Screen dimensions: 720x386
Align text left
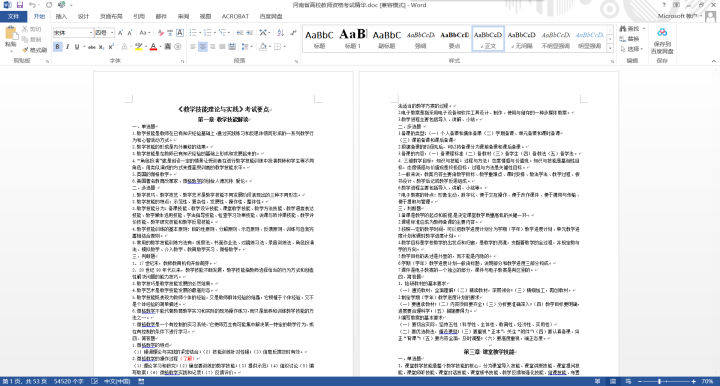[193, 47]
